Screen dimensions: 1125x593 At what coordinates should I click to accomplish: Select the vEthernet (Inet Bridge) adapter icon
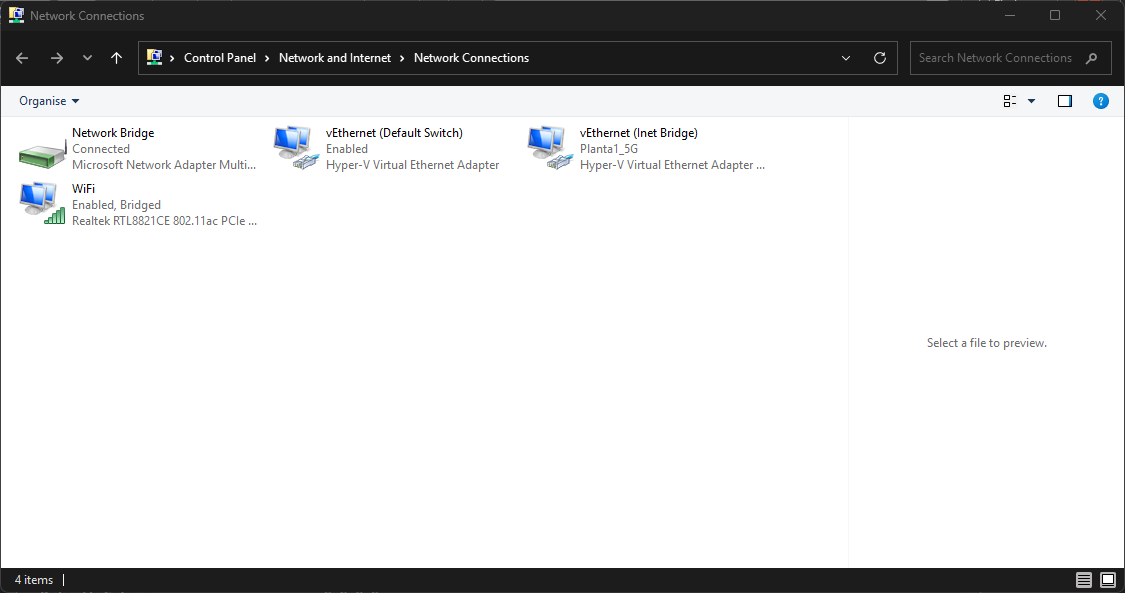tap(550, 149)
